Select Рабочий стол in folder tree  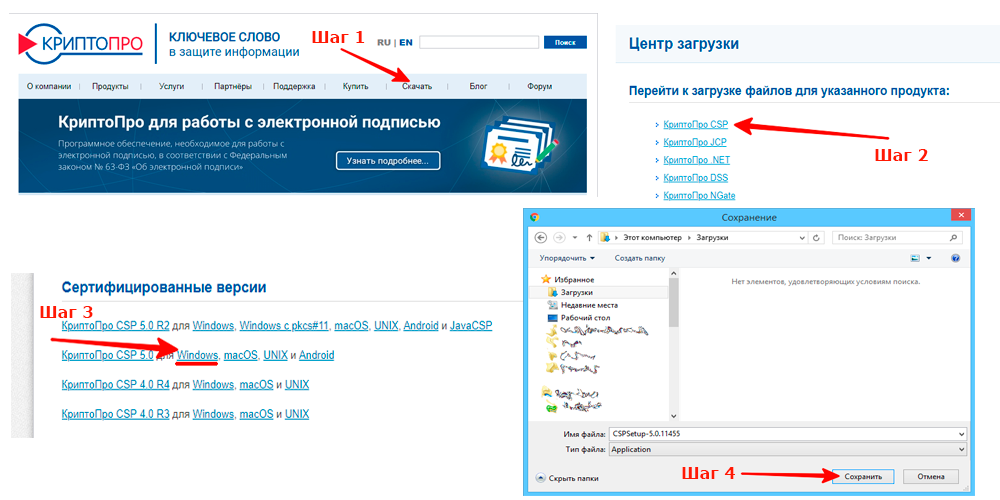pyautogui.click(x=578, y=318)
